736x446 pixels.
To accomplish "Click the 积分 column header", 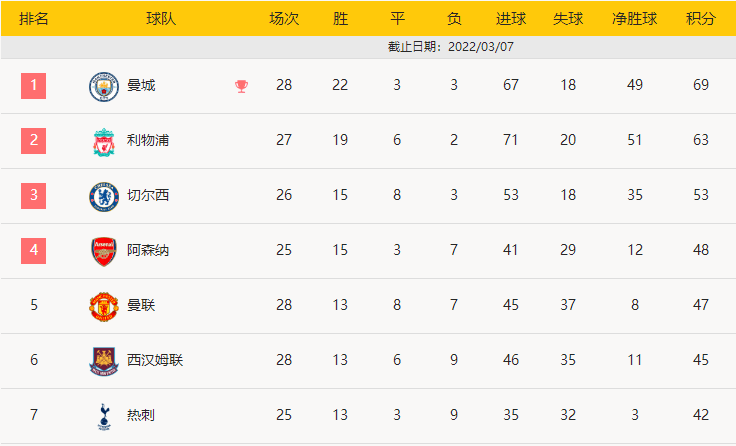I will [x=701, y=19].
